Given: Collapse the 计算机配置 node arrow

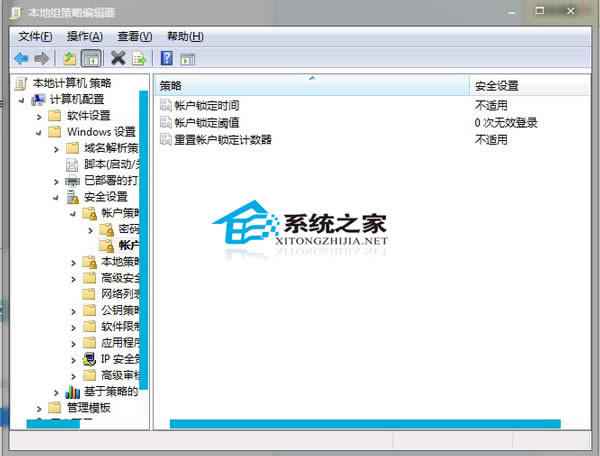Looking at the screenshot, I should click(x=21, y=100).
